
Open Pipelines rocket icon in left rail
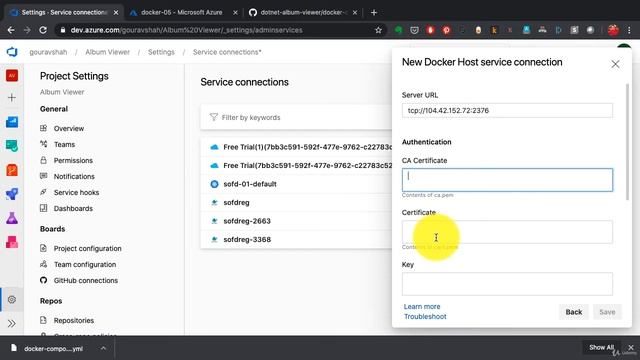[x=12, y=194]
